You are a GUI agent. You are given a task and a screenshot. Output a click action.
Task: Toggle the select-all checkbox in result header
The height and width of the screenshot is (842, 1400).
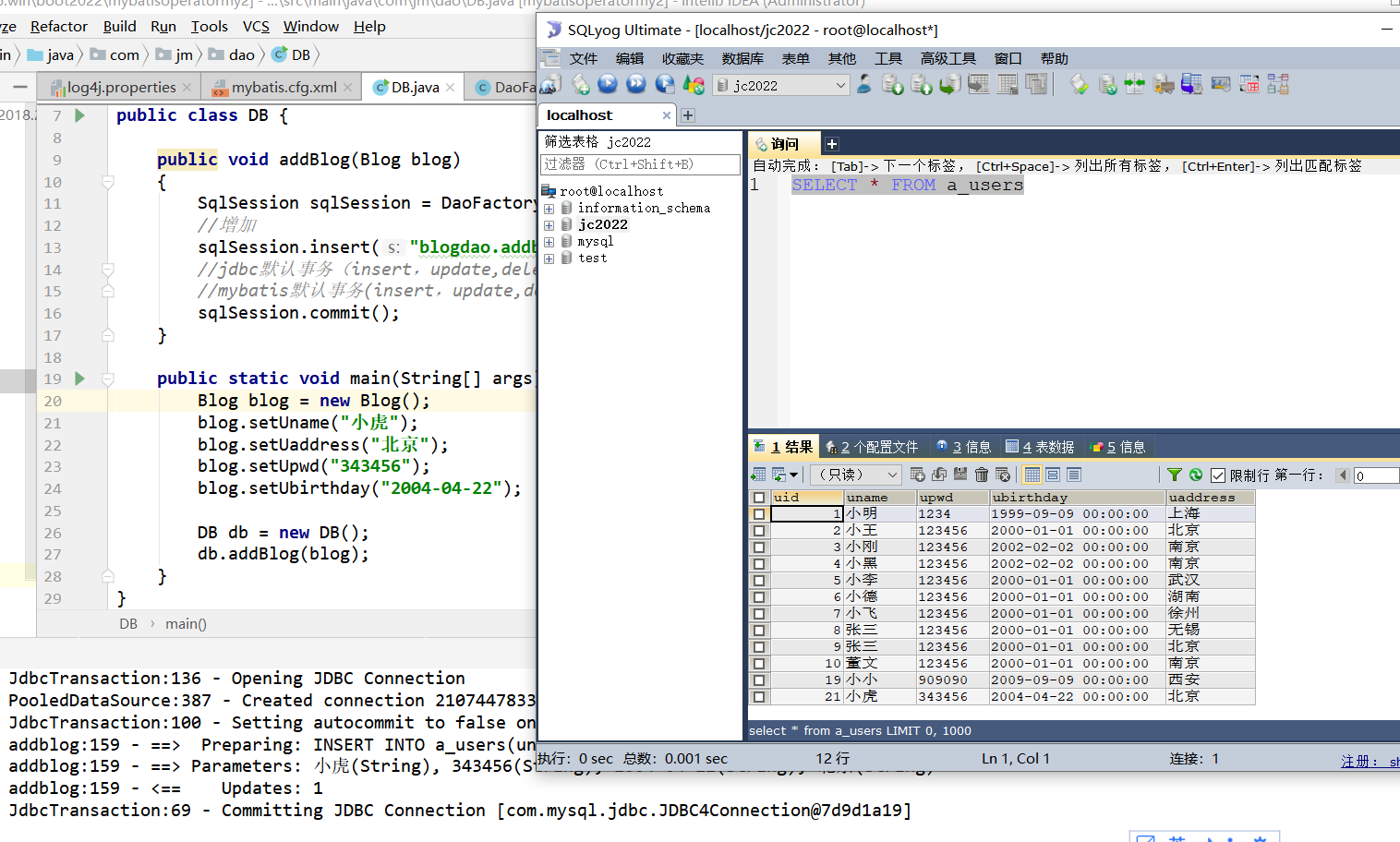759,497
